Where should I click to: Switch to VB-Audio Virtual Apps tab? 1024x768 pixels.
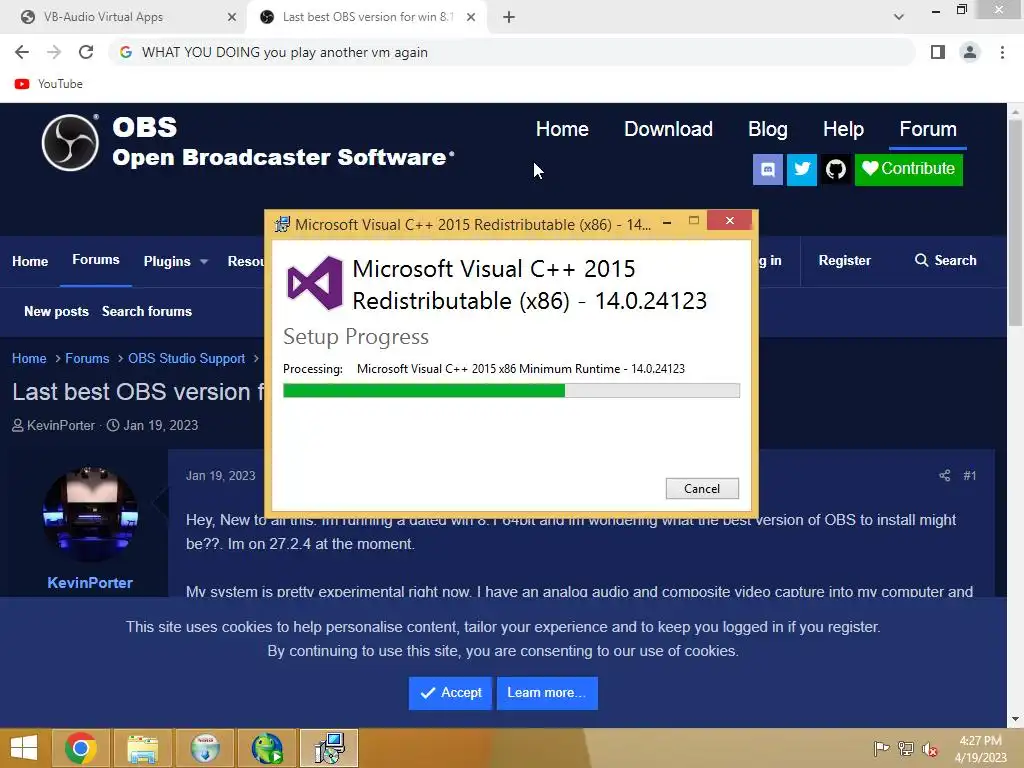pos(124,17)
